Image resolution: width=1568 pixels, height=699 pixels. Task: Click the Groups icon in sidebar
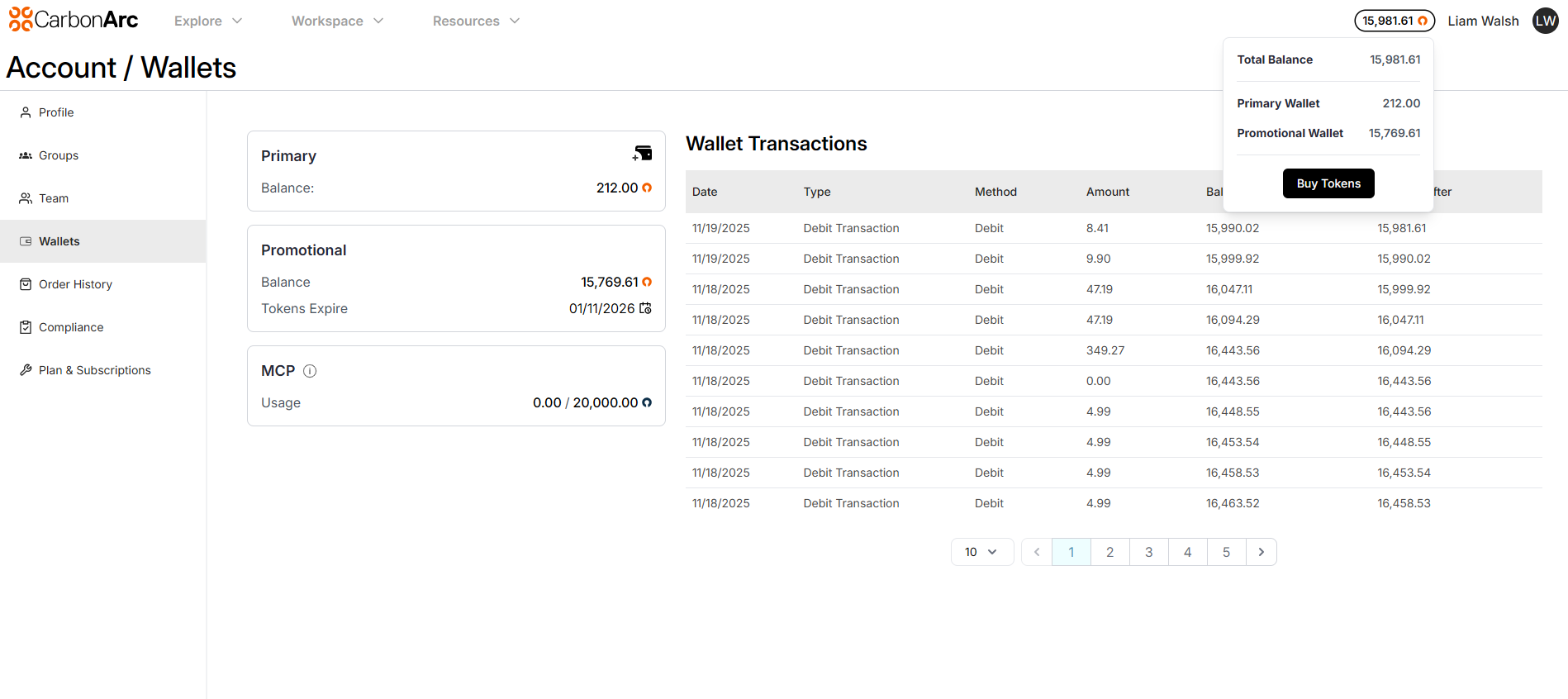click(26, 155)
